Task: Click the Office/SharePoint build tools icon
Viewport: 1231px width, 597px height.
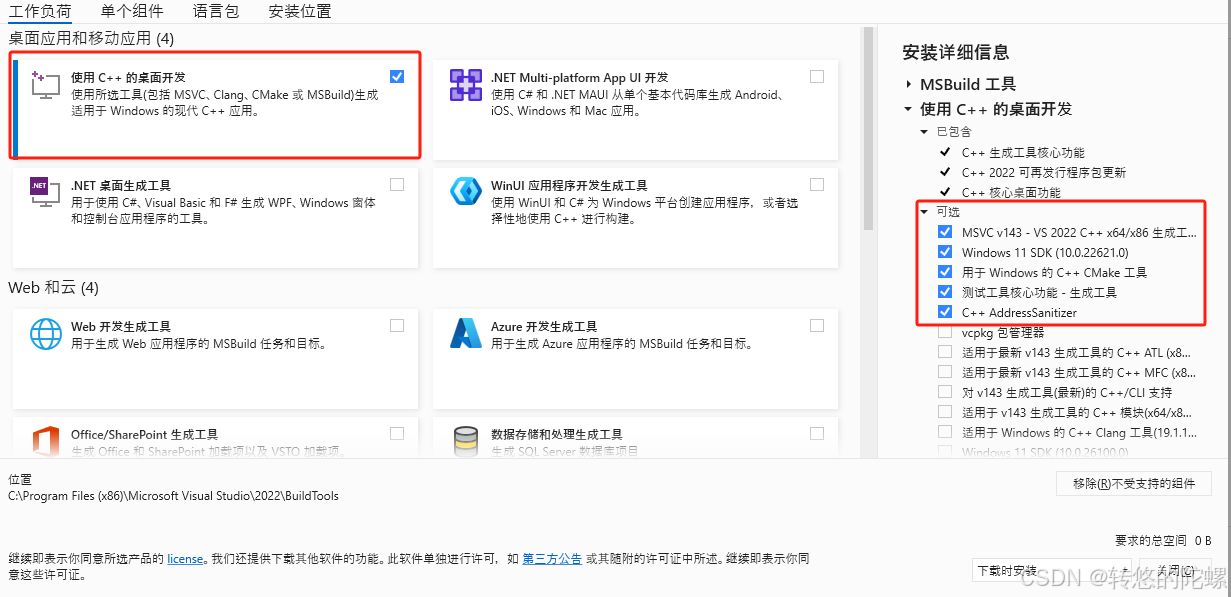Action: [x=46, y=441]
